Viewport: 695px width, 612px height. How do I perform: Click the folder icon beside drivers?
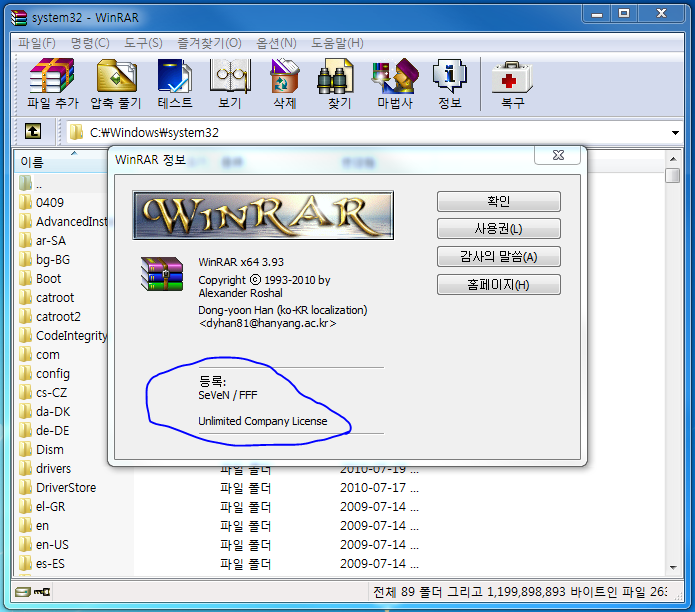[x=26, y=468]
